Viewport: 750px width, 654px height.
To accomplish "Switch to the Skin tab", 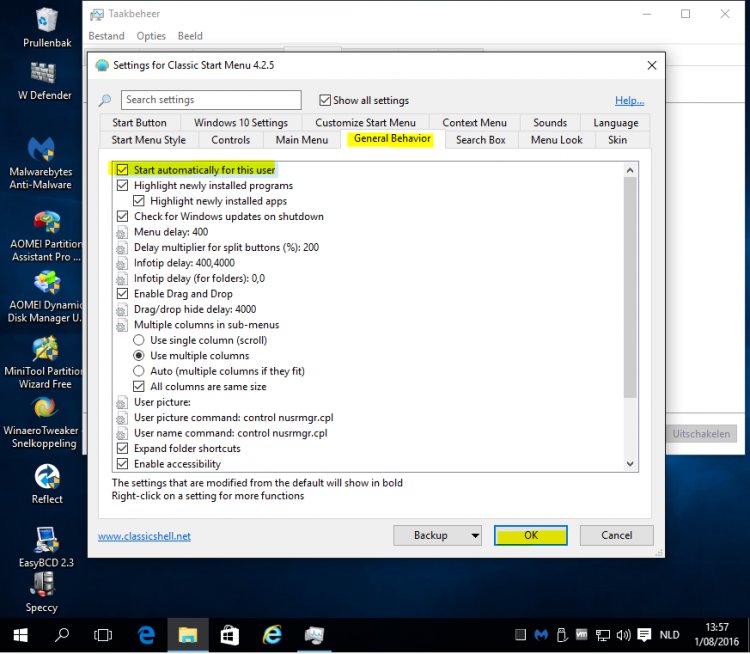I will tap(617, 140).
